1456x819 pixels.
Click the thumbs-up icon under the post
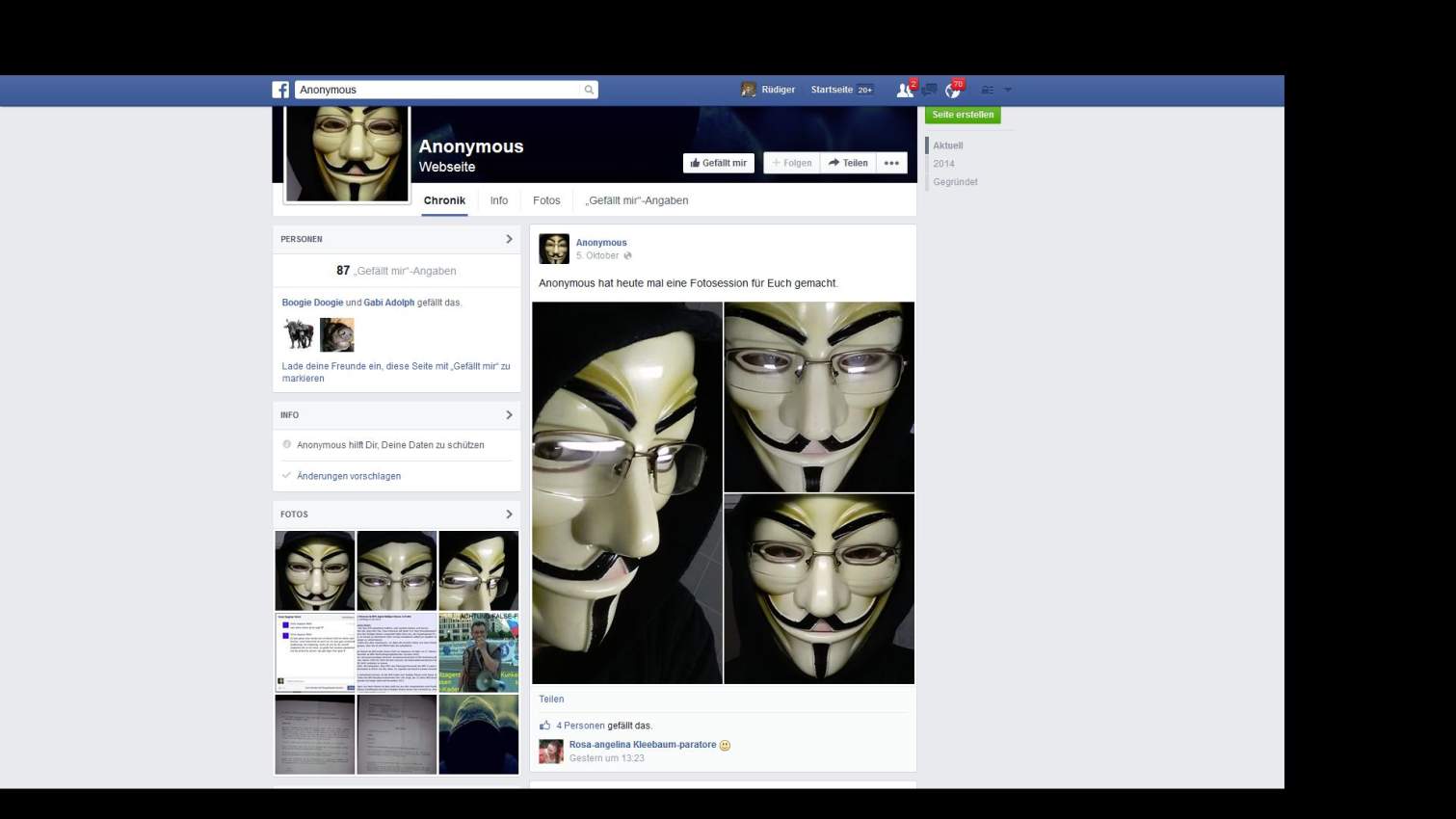point(545,726)
